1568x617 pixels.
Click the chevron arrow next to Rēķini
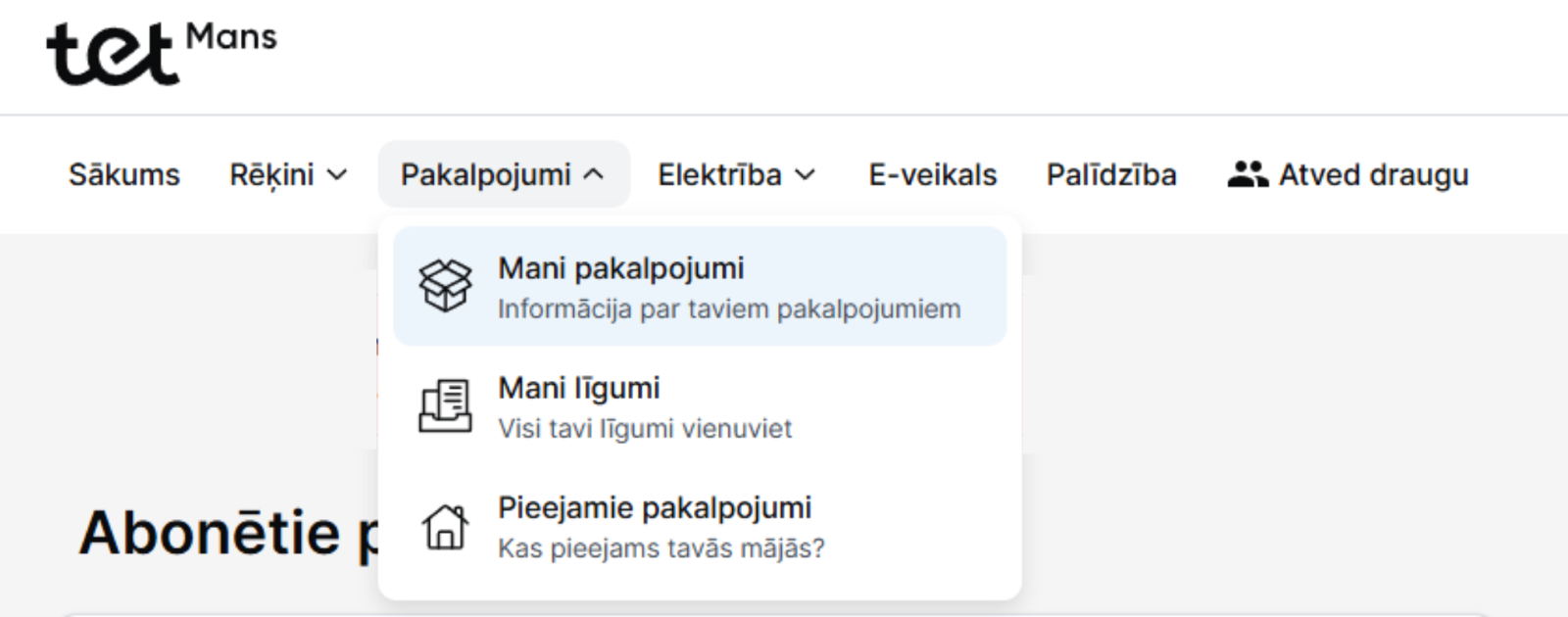coord(337,175)
